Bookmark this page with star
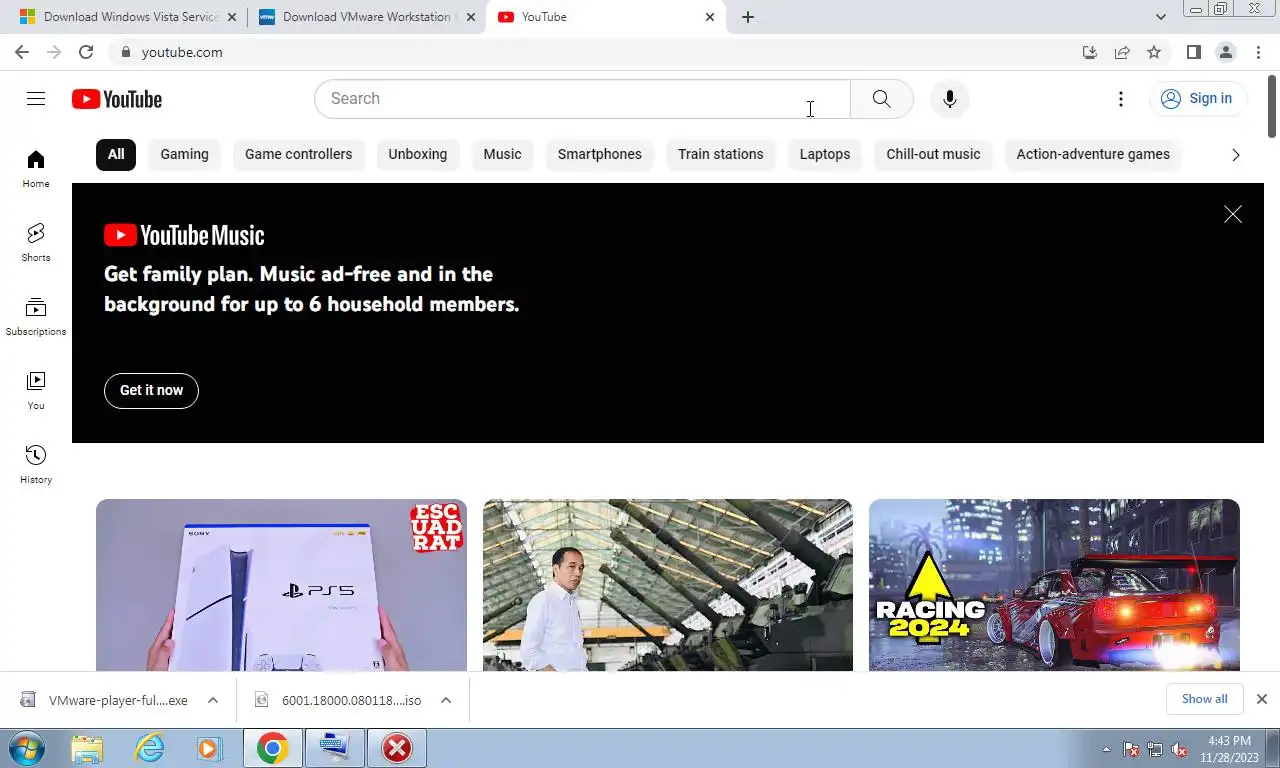The image size is (1280, 768). click(1154, 52)
